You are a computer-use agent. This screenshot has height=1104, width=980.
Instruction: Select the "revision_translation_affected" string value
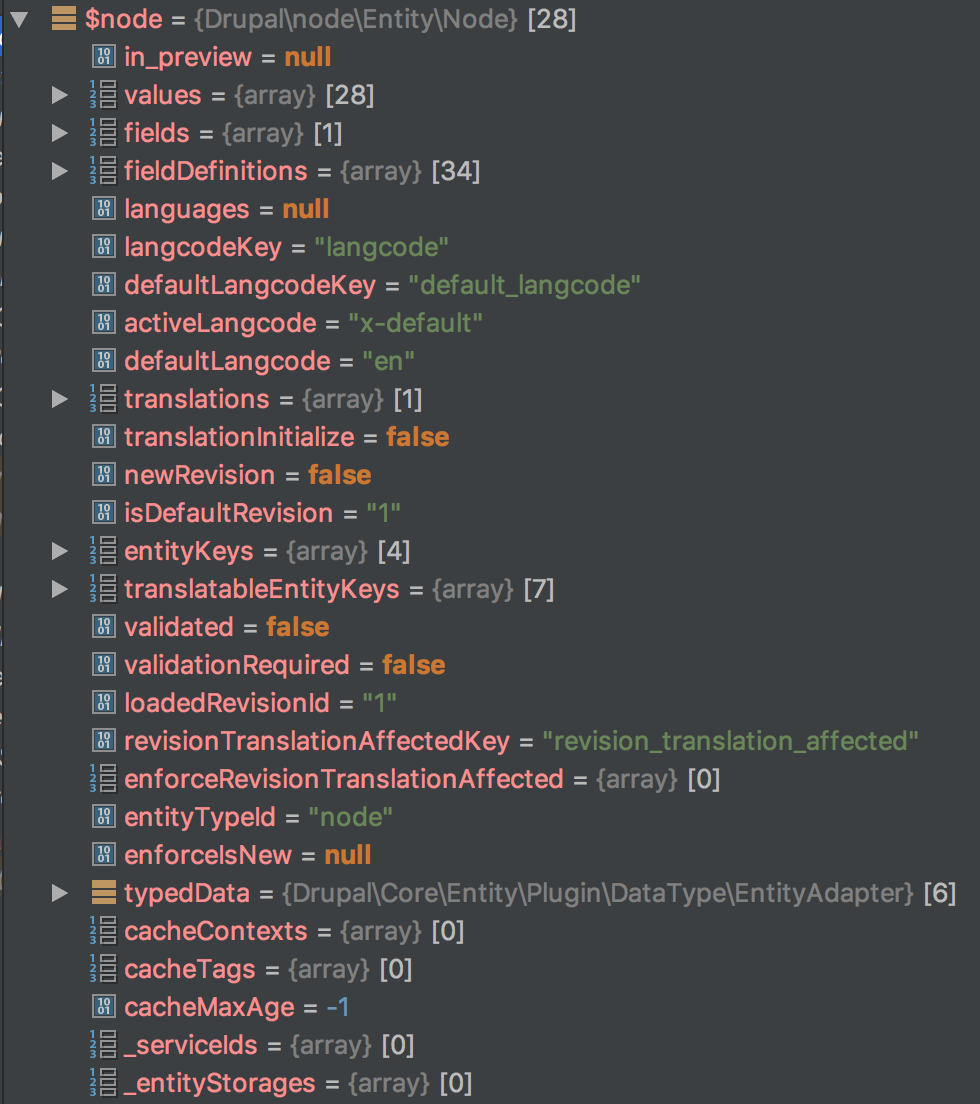coord(731,742)
